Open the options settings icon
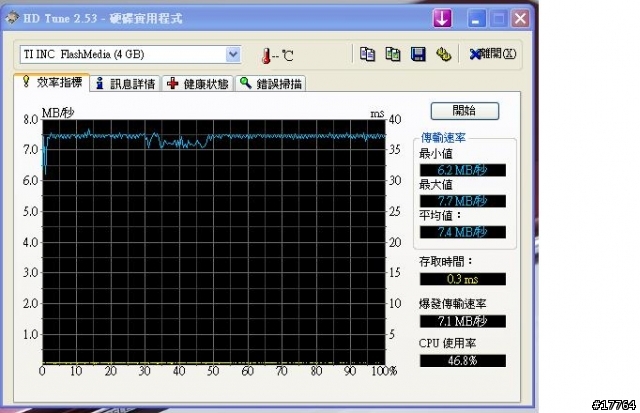This screenshot has height=413, width=640. tap(443, 54)
